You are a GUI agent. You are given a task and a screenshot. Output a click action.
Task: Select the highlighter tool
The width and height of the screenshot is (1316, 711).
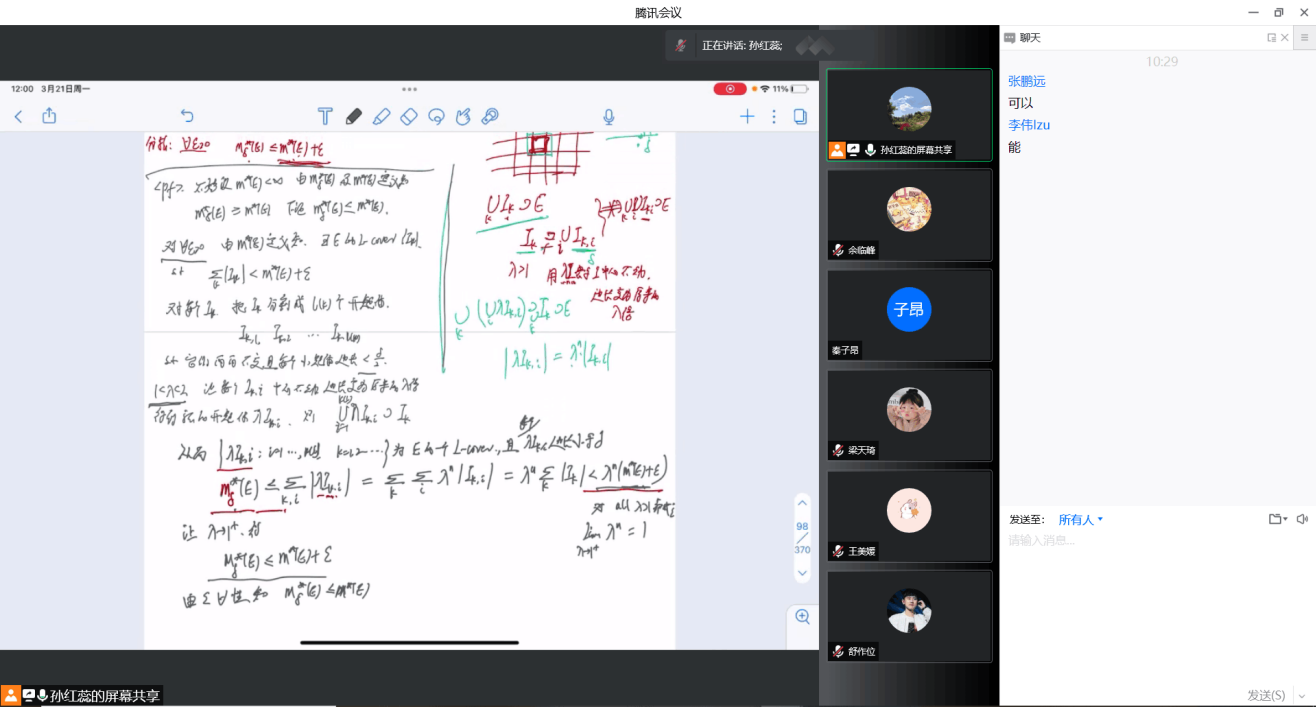(381, 116)
